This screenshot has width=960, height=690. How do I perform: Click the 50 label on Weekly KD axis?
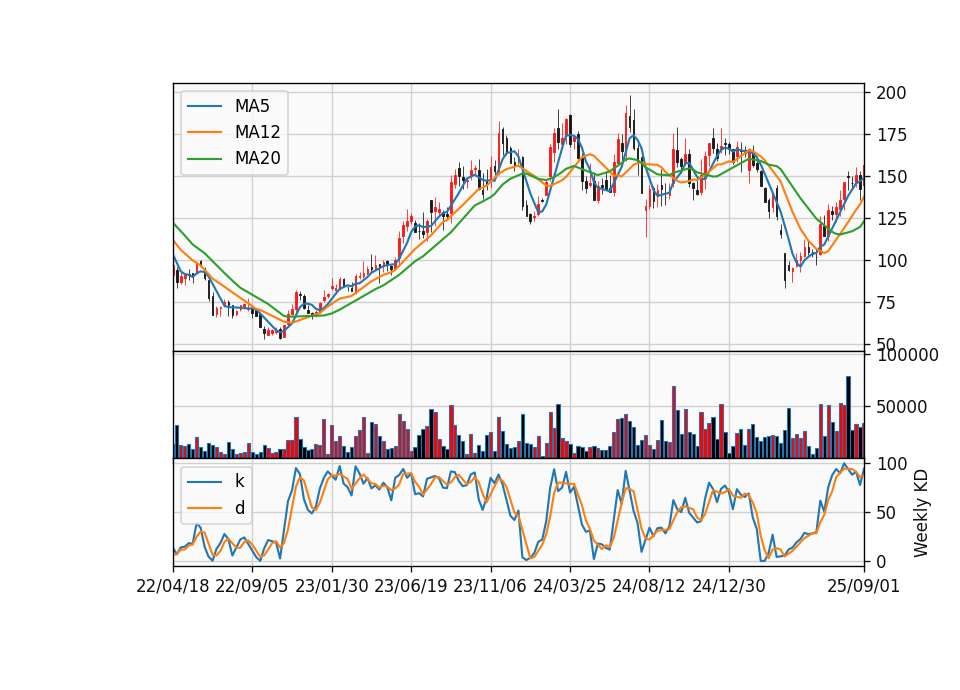tap(887, 513)
